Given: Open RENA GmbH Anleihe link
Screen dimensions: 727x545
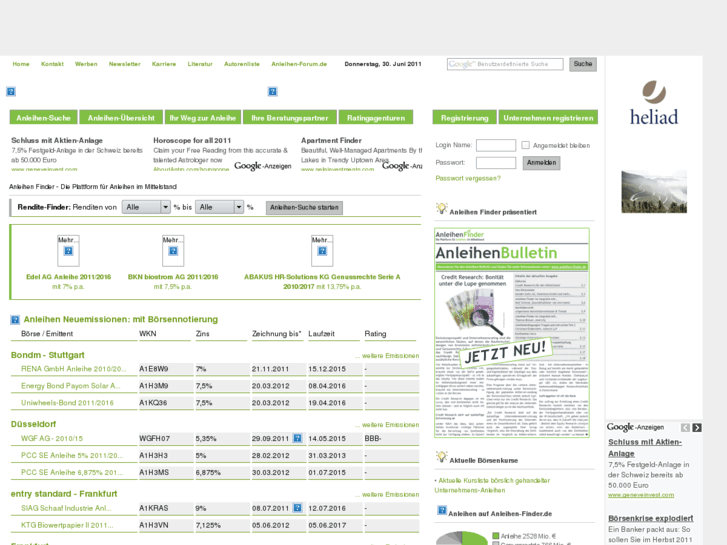Looking at the screenshot, I should click(73, 369).
